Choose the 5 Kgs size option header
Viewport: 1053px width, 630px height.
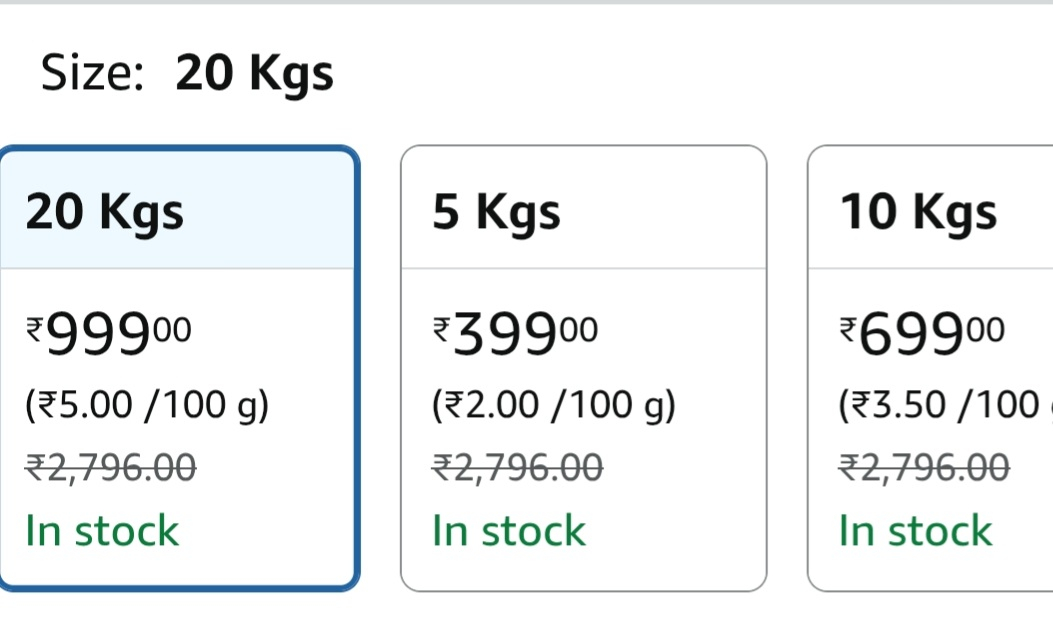[x=496, y=212]
